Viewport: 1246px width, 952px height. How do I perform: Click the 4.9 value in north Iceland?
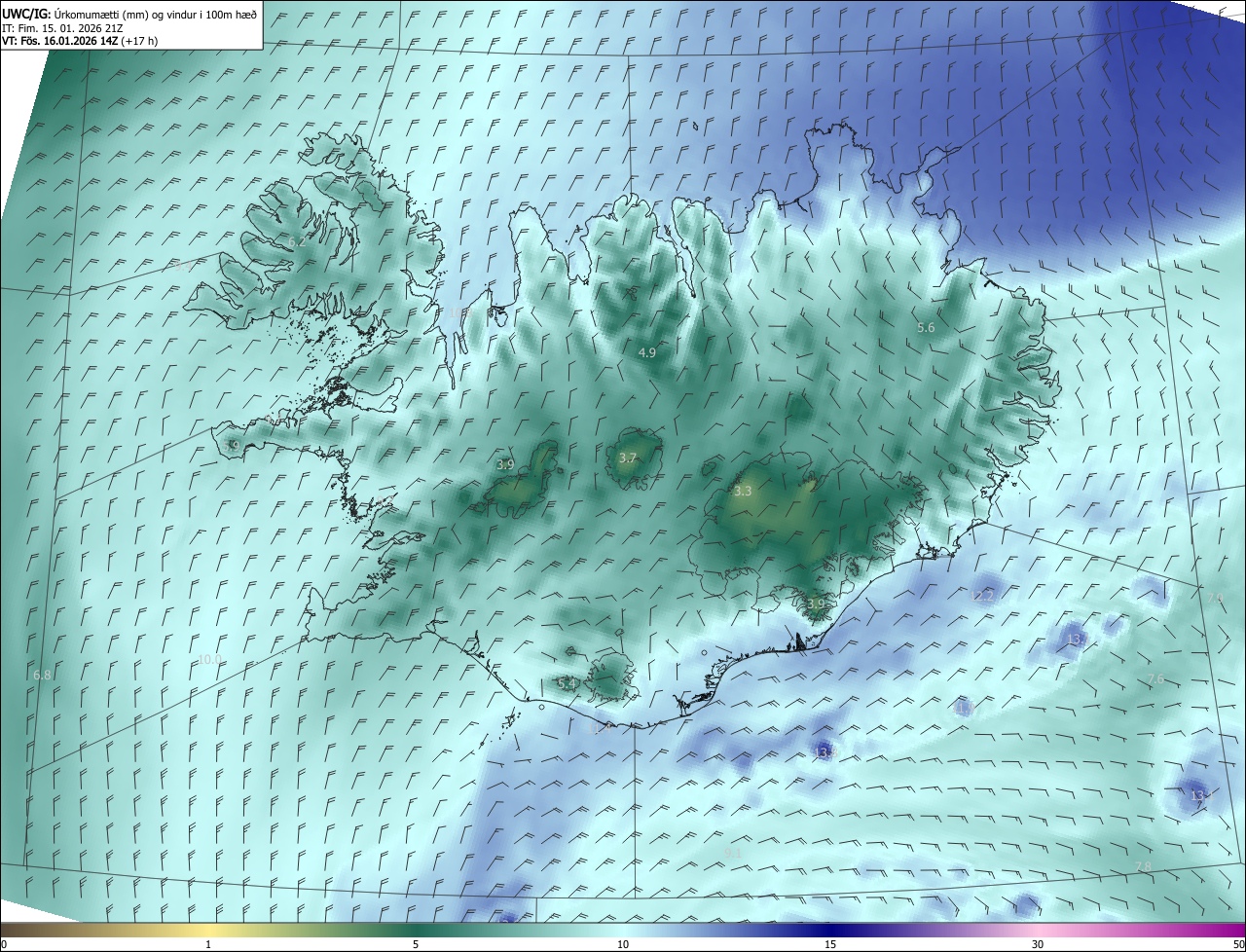[x=646, y=352]
